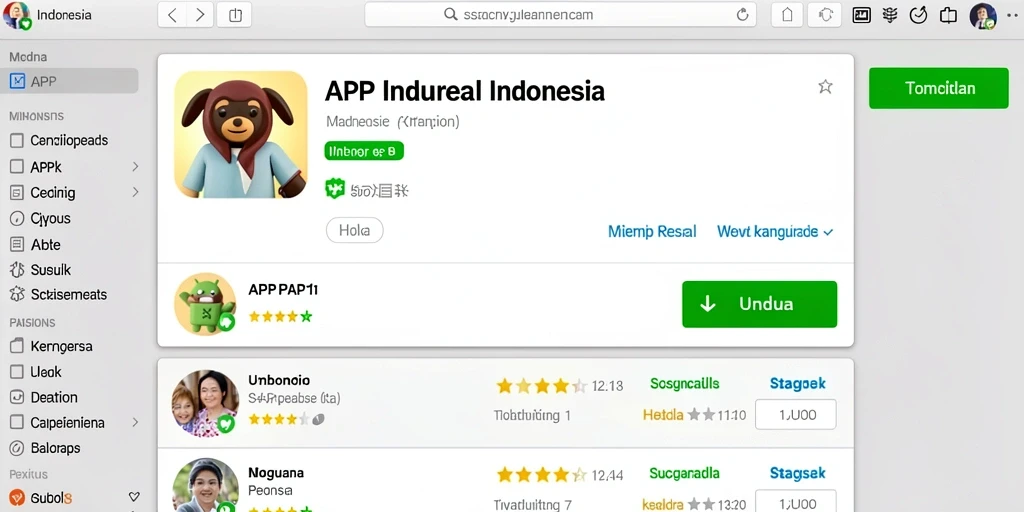
Task: Click the Tomcitlan green button
Action: tap(939, 88)
